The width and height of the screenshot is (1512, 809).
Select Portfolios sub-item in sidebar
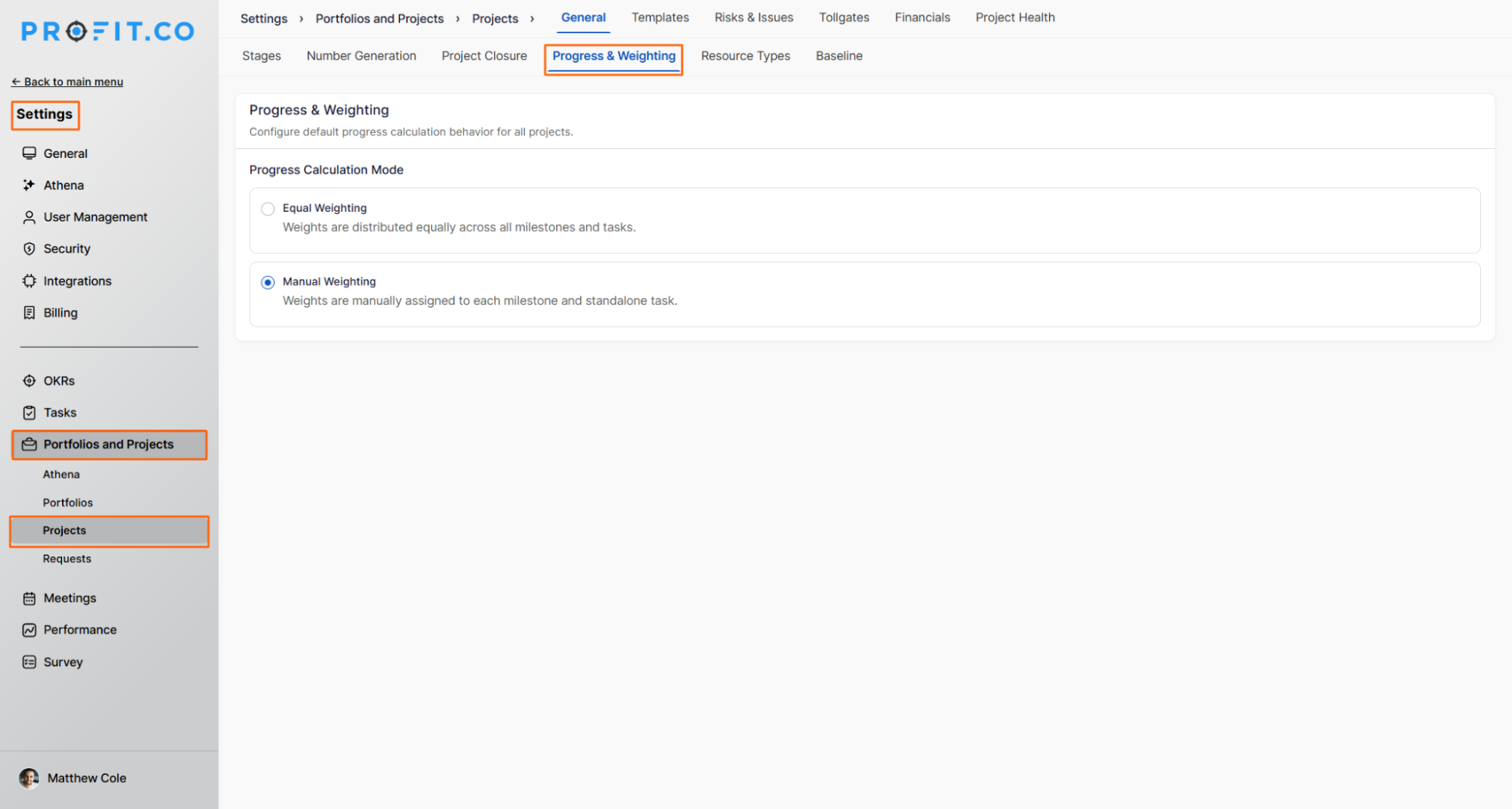(68, 503)
